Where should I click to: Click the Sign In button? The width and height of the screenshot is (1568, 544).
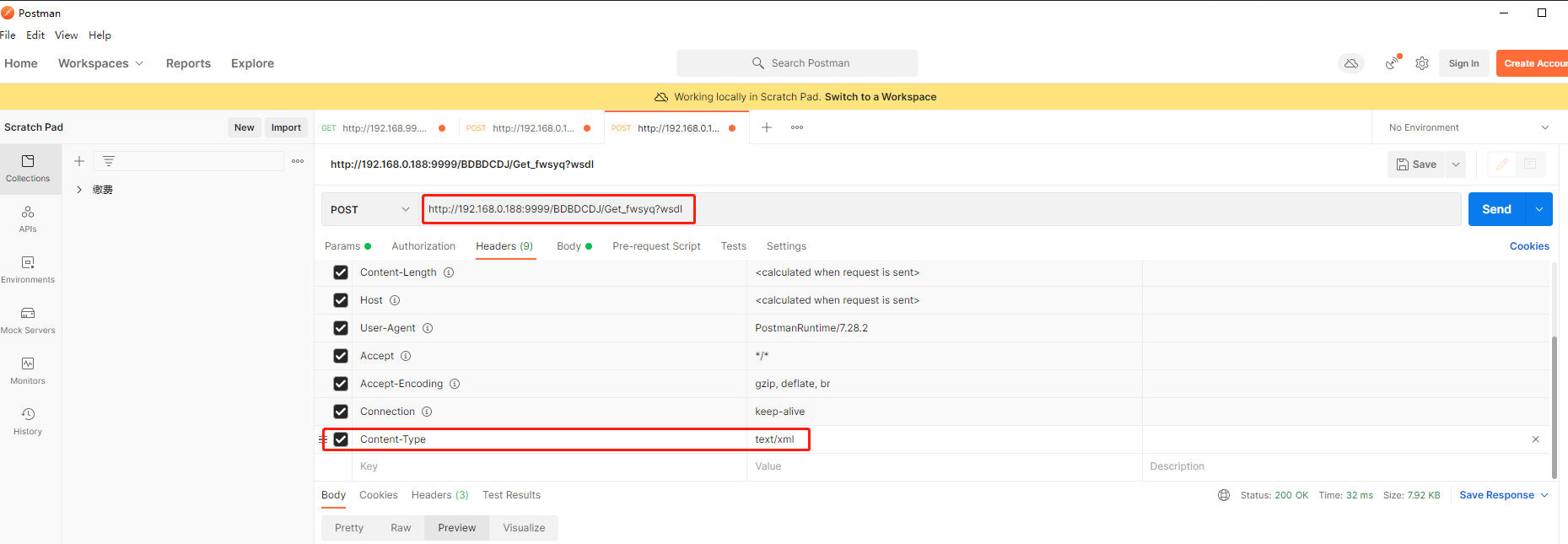[1463, 63]
